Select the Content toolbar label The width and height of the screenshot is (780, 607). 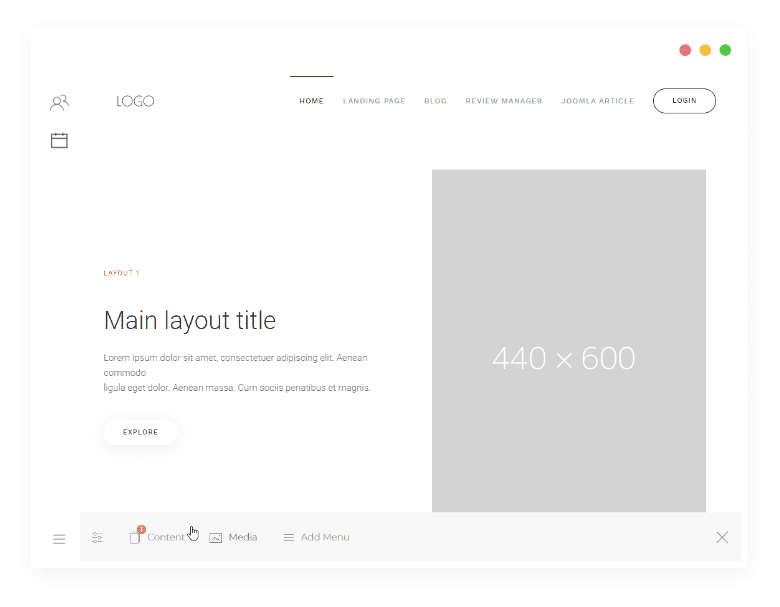pyautogui.click(x=166, y=537)
